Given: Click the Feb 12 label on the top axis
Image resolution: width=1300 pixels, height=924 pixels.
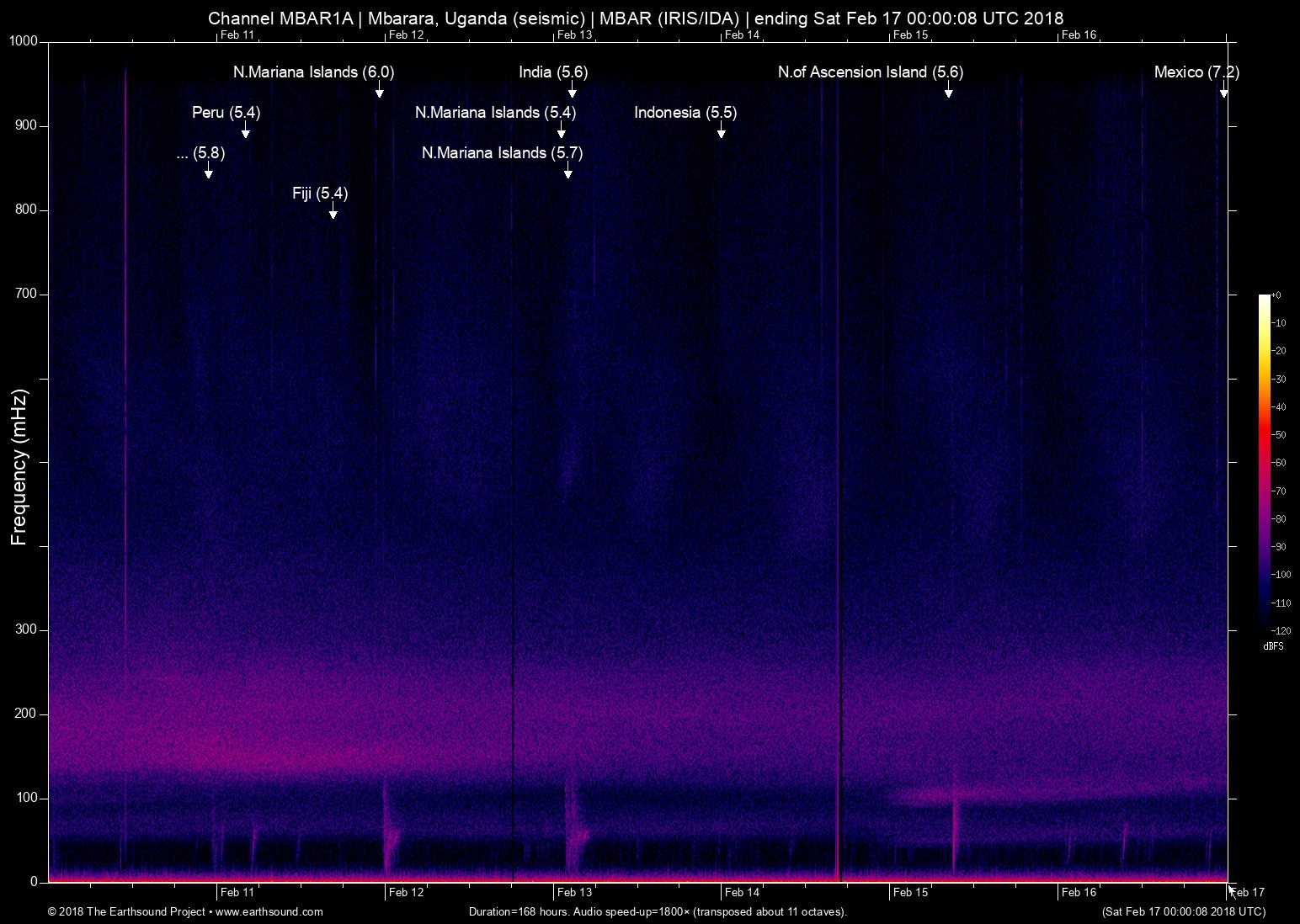Looking at the screenshot, I should click(x=406, y=35).
